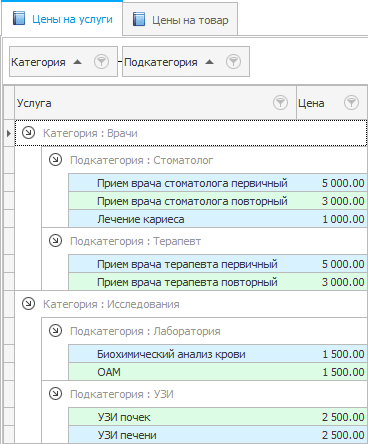Click the book icon on Цены на услуги tab
The height and width of the screenshot is (444, 368).
[19, 18]
